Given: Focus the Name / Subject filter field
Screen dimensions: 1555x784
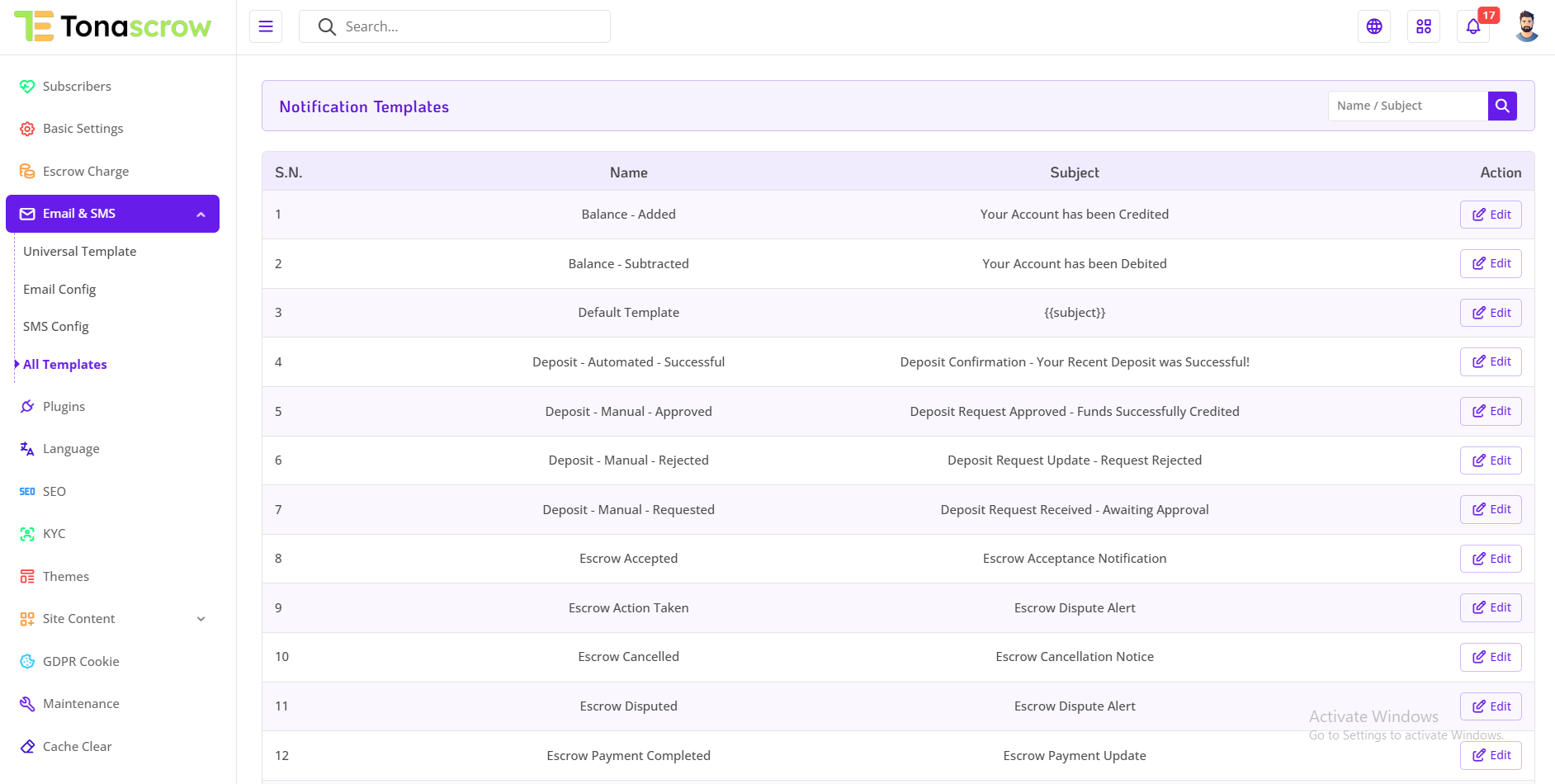Looking at the screenshot, I should point(1407,106).
